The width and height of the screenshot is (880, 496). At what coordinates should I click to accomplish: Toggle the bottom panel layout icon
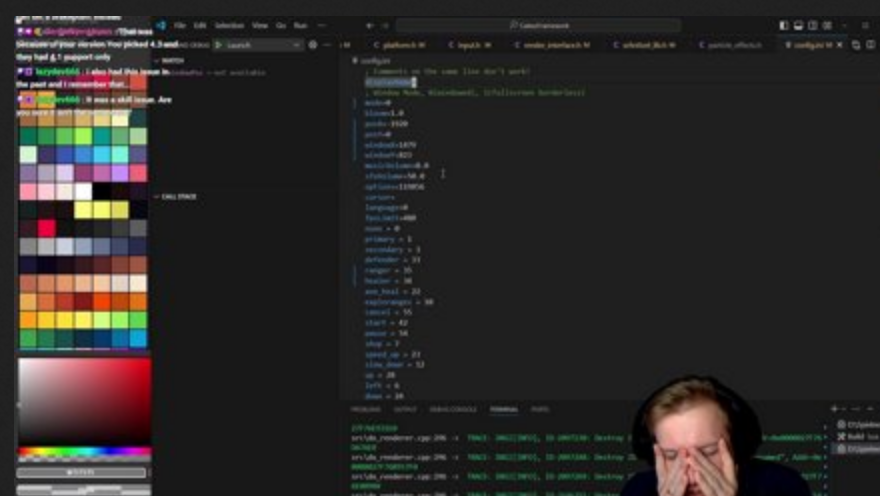pos(798,25)
